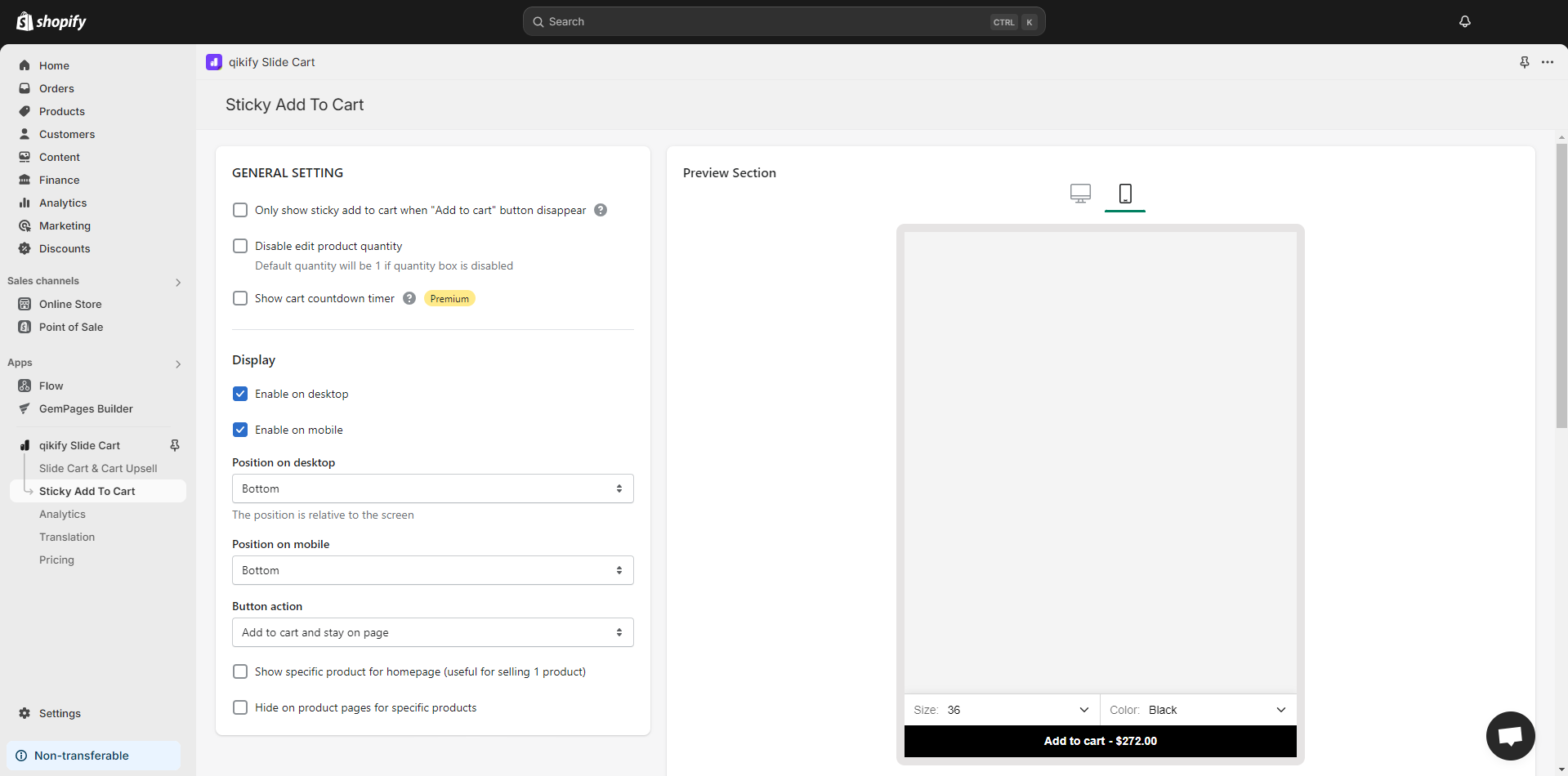Open the support chat bubble
The height and width of the screenshot is (776, 1568).
click(x=1509, y=735)
